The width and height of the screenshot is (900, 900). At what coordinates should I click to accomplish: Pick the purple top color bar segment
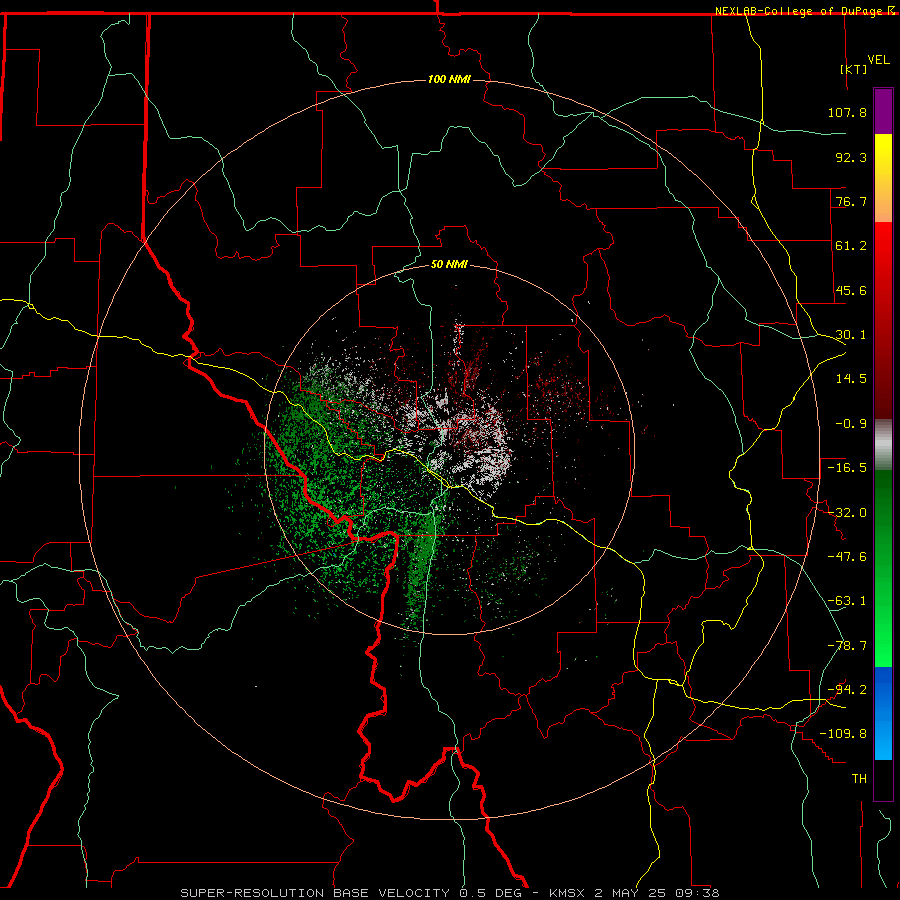[883, 111]
